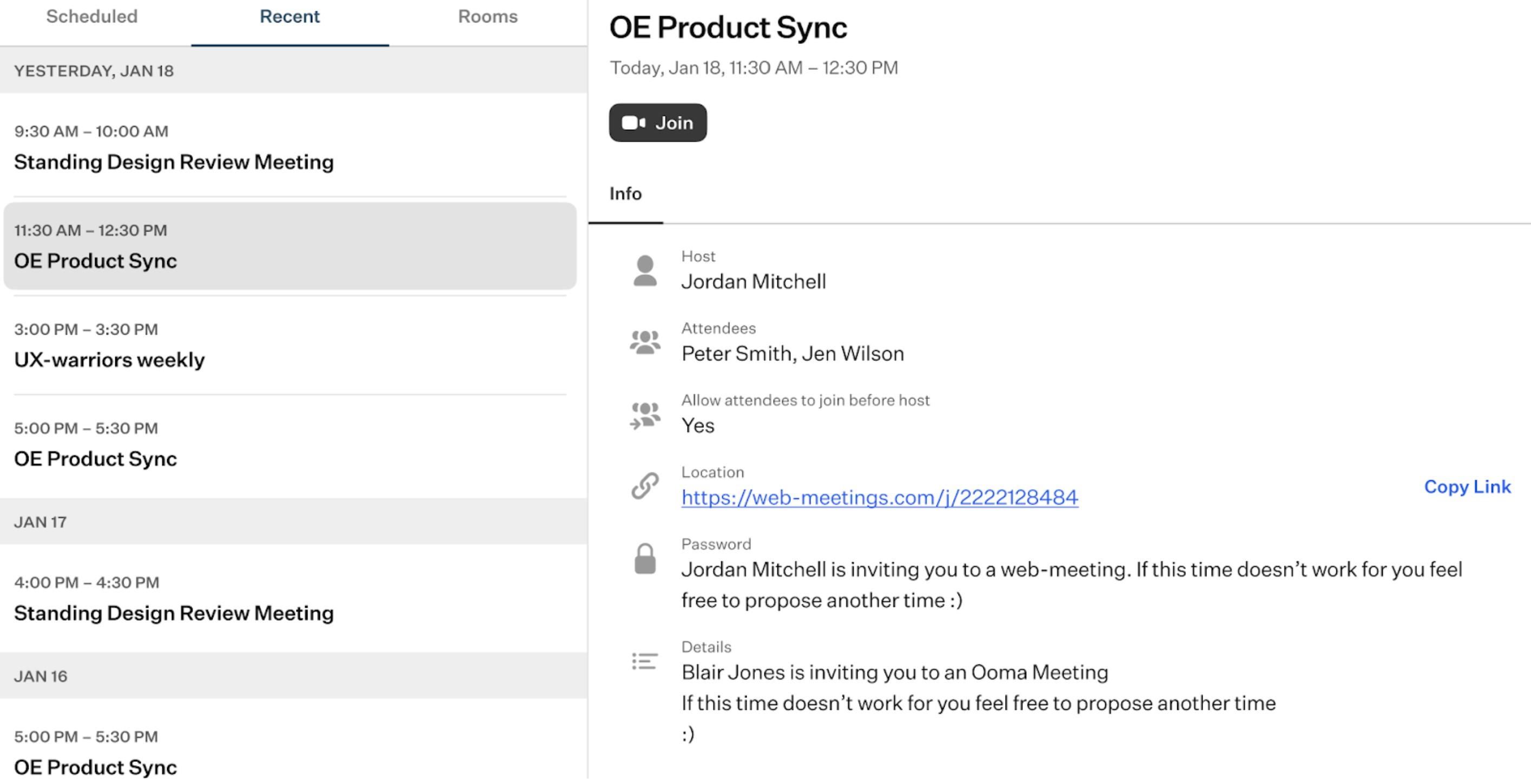Open the Jan 17 Standing Design Review Meeting
This screenshot has height=784, width=1531.
pyautogui.click(x=290, y=598)
